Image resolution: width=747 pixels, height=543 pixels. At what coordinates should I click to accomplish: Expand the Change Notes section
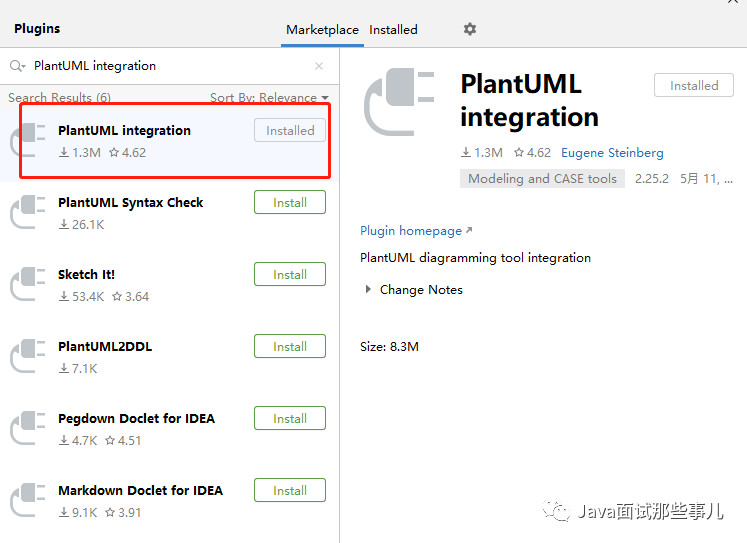tap(368, 289)
